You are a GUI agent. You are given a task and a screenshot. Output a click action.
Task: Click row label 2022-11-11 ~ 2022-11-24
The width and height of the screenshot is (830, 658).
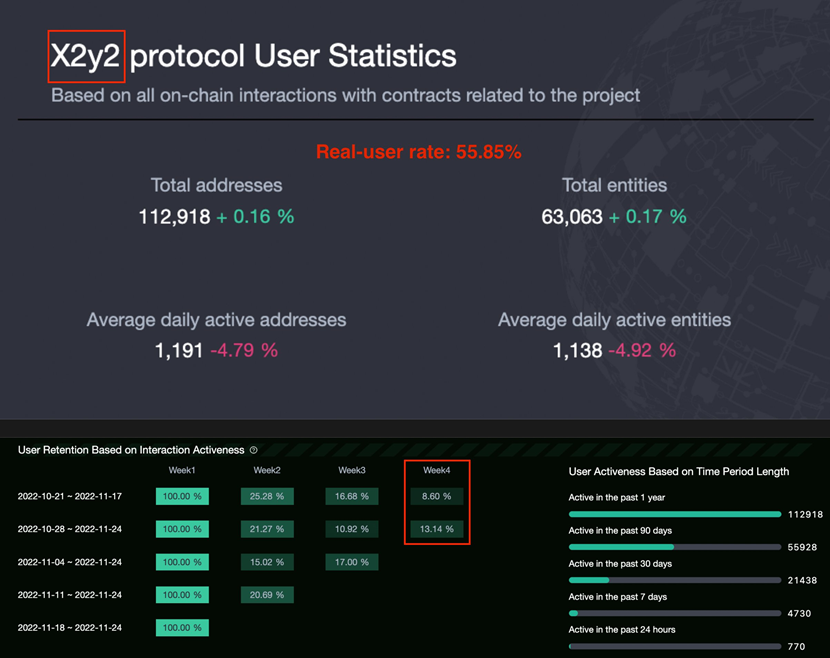(70, 595)
